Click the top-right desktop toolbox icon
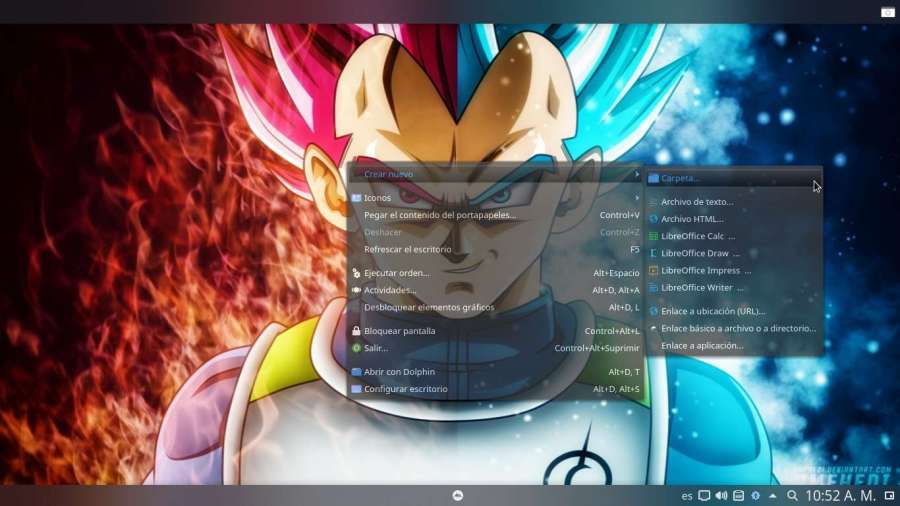Image resolution: width=900 pixels, height=506 pixels. [x=887, y=12]
